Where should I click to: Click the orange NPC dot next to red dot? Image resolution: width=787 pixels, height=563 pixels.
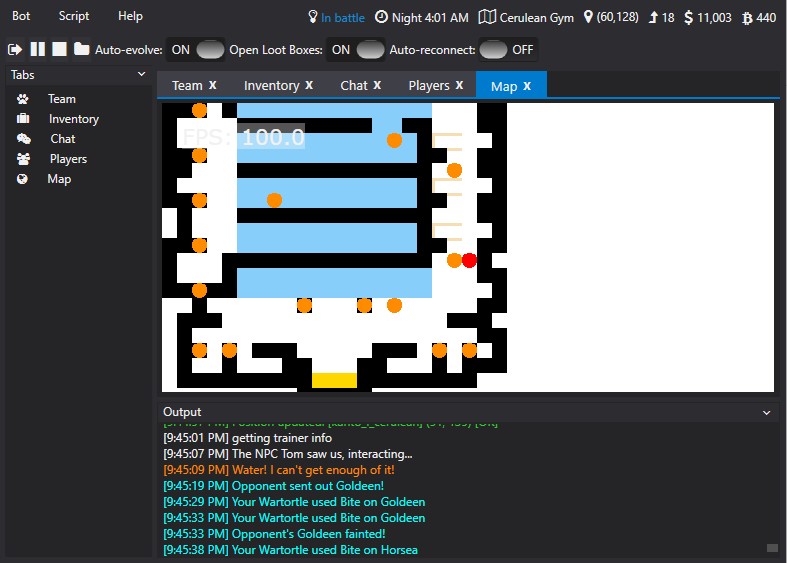click(x=454, y=260)
